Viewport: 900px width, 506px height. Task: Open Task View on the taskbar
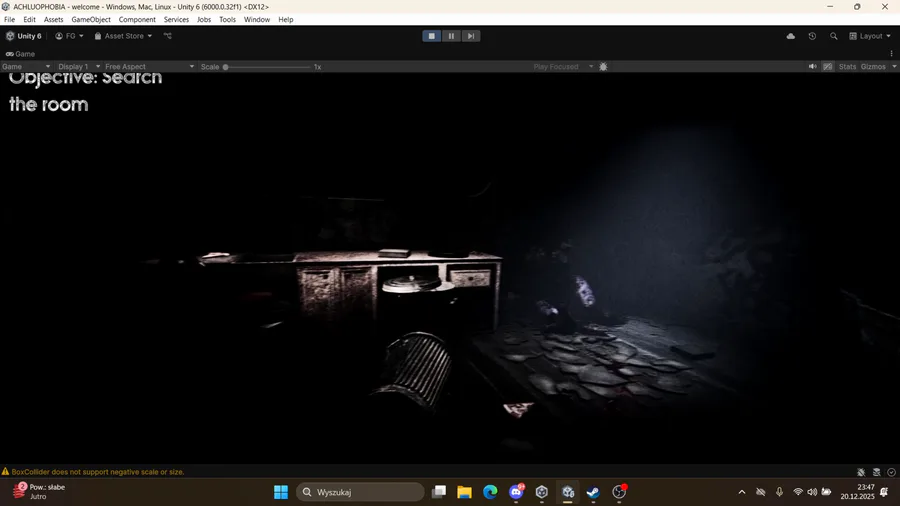439,492
